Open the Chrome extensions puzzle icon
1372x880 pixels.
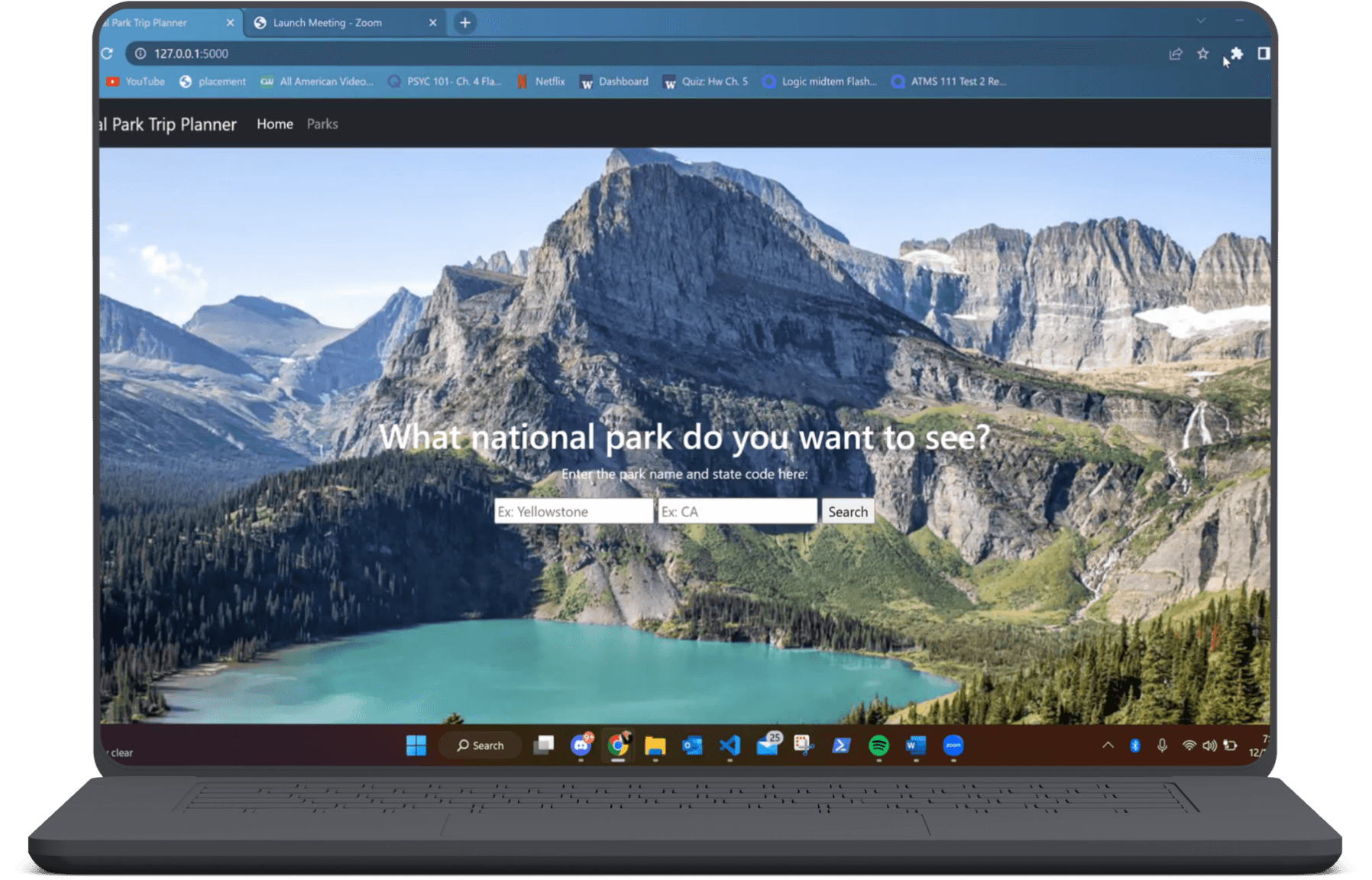[x=1236, y=53]
